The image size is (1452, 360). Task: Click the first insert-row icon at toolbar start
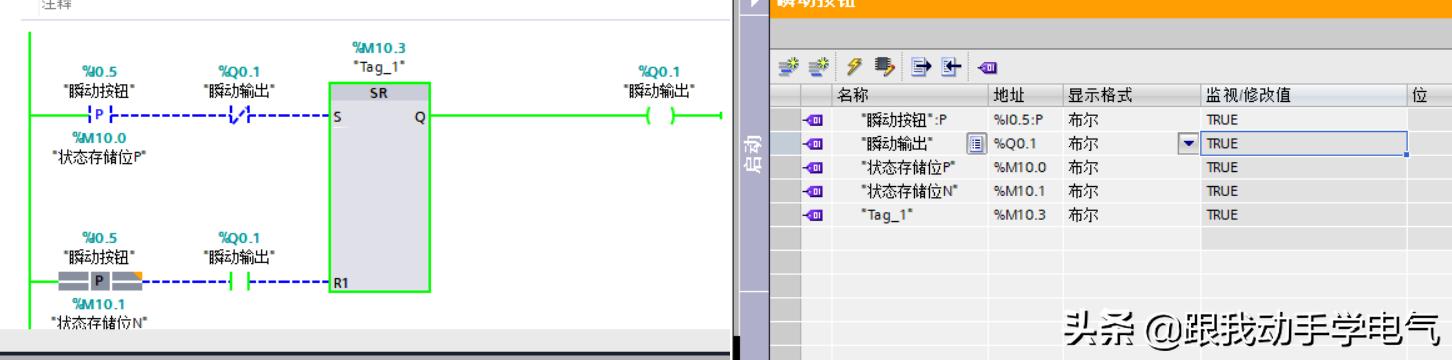[x=789, y=67]
